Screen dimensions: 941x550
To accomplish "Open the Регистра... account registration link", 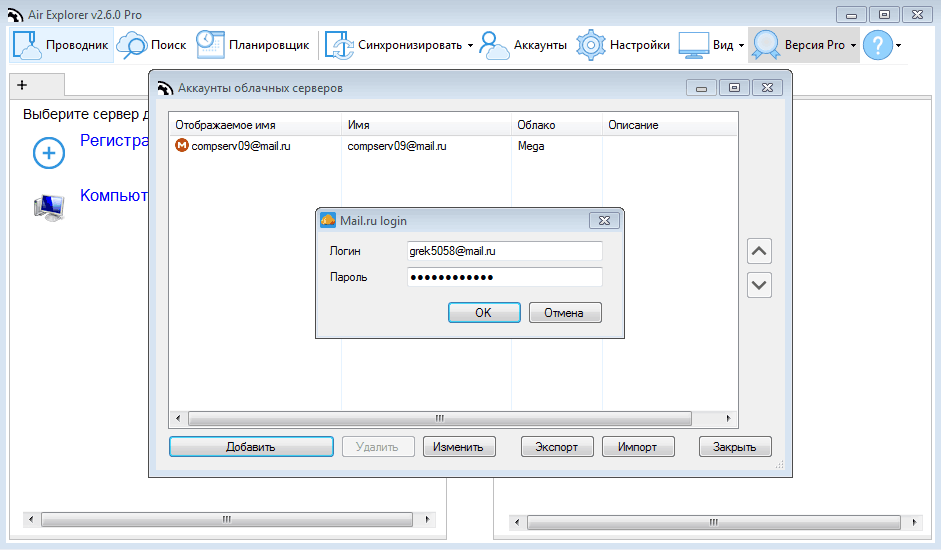I will (114, 141).
